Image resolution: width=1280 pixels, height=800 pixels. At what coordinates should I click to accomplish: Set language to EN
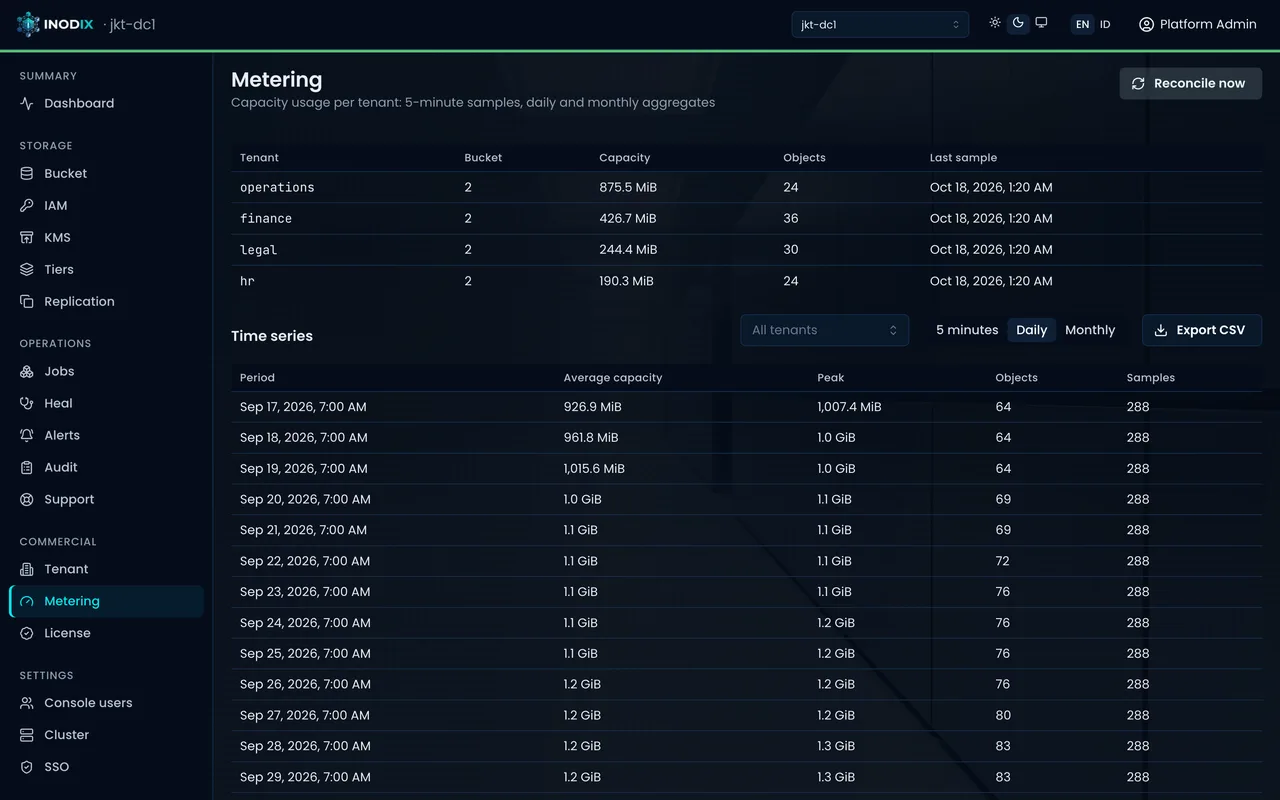(x=1082, y=24)
